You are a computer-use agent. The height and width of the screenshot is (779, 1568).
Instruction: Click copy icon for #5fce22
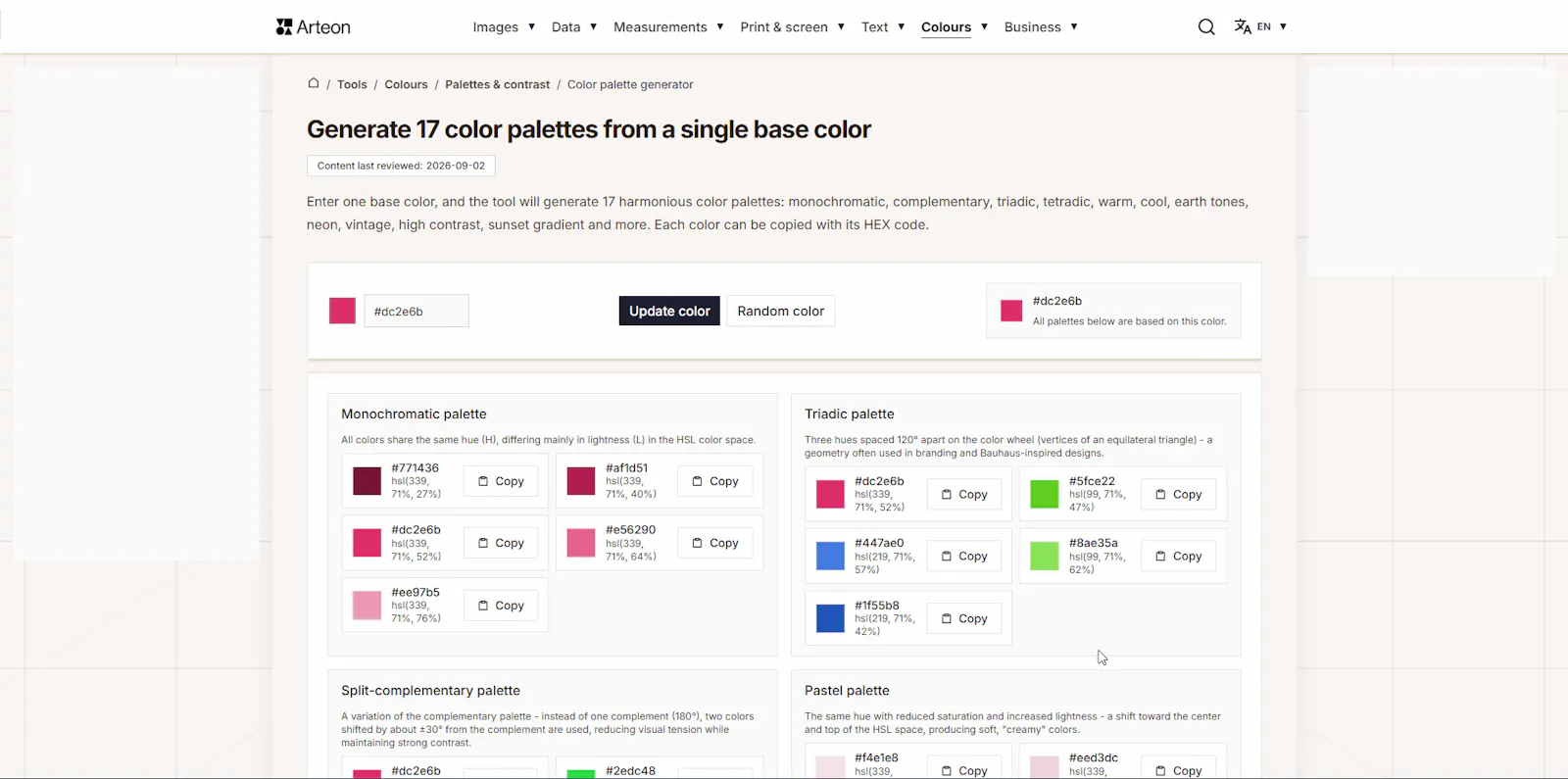(1161, 495)
